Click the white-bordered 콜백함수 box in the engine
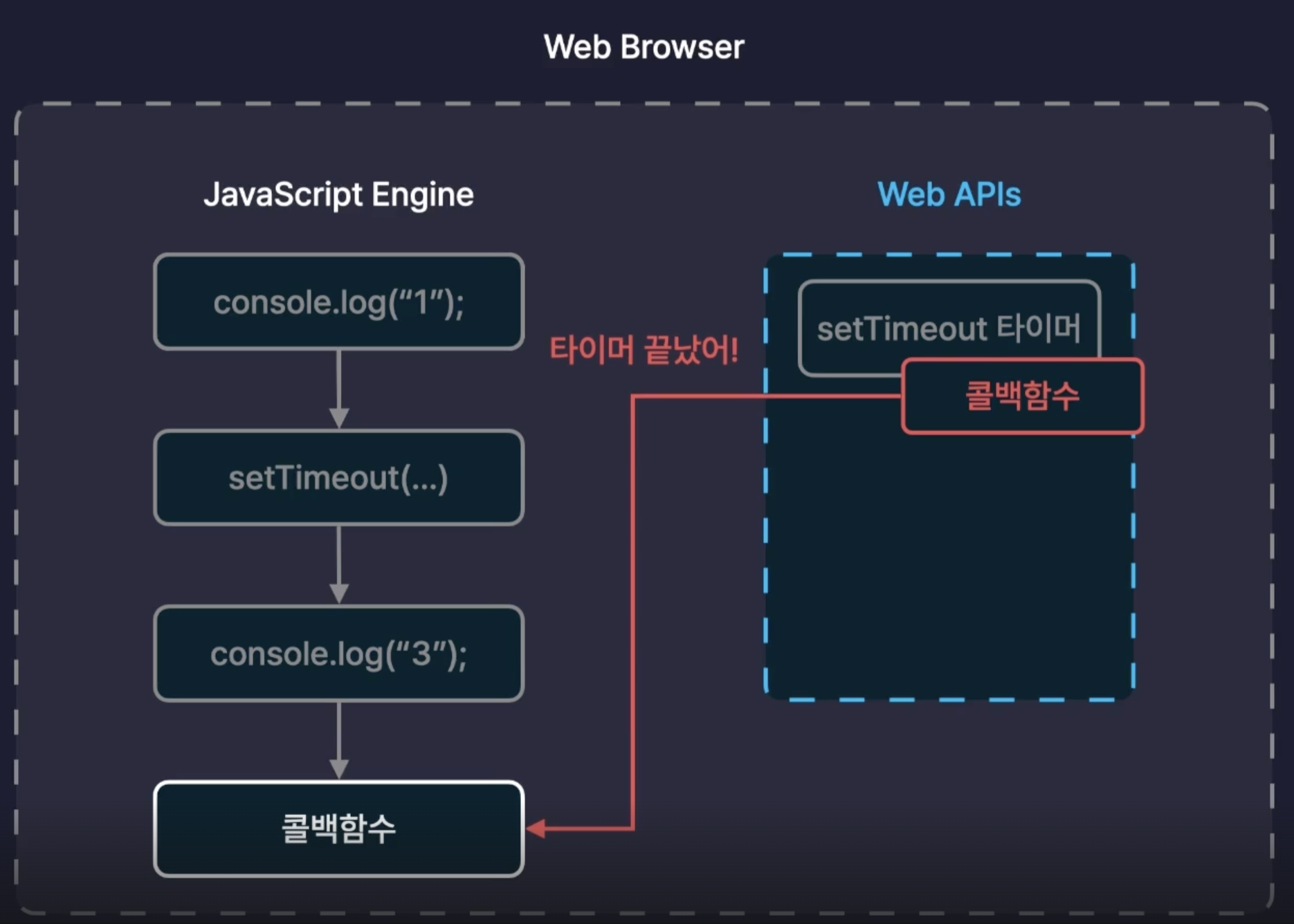Image resolution: width=1294 pixels, height=924 pixels. tap(338, 829)
